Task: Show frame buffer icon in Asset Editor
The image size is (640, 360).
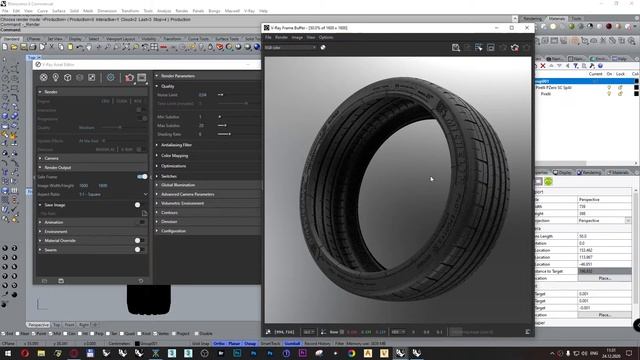Action: 142,78
